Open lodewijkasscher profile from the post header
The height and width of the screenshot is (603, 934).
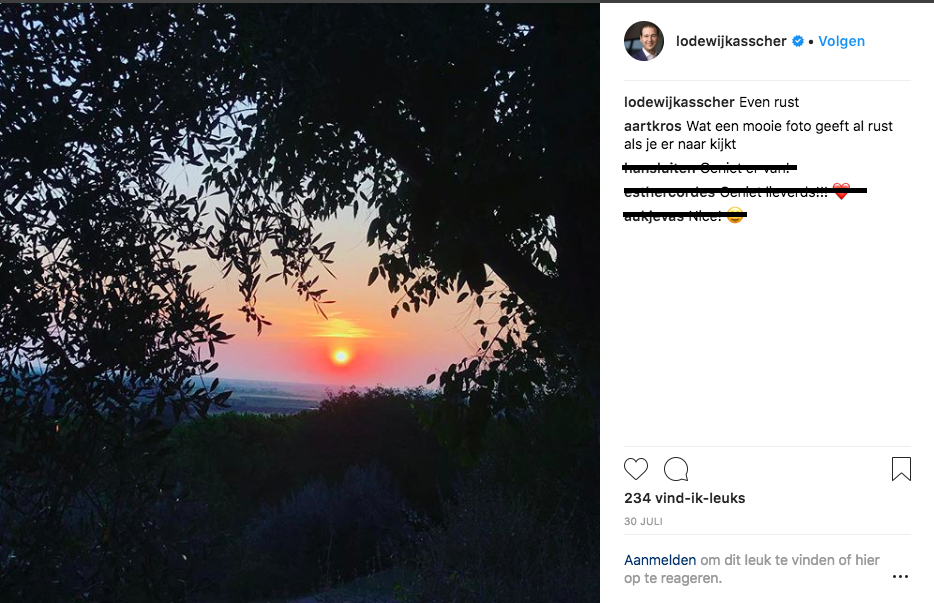point(732,42)
